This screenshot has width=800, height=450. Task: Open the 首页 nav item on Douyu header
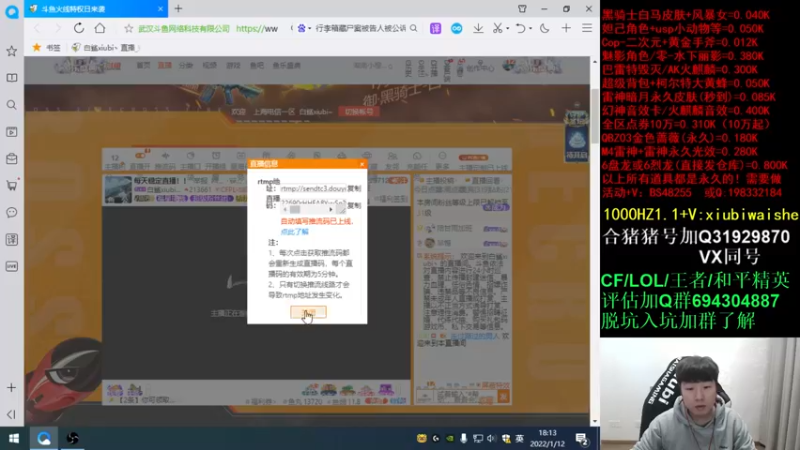[x=143, y=65]
